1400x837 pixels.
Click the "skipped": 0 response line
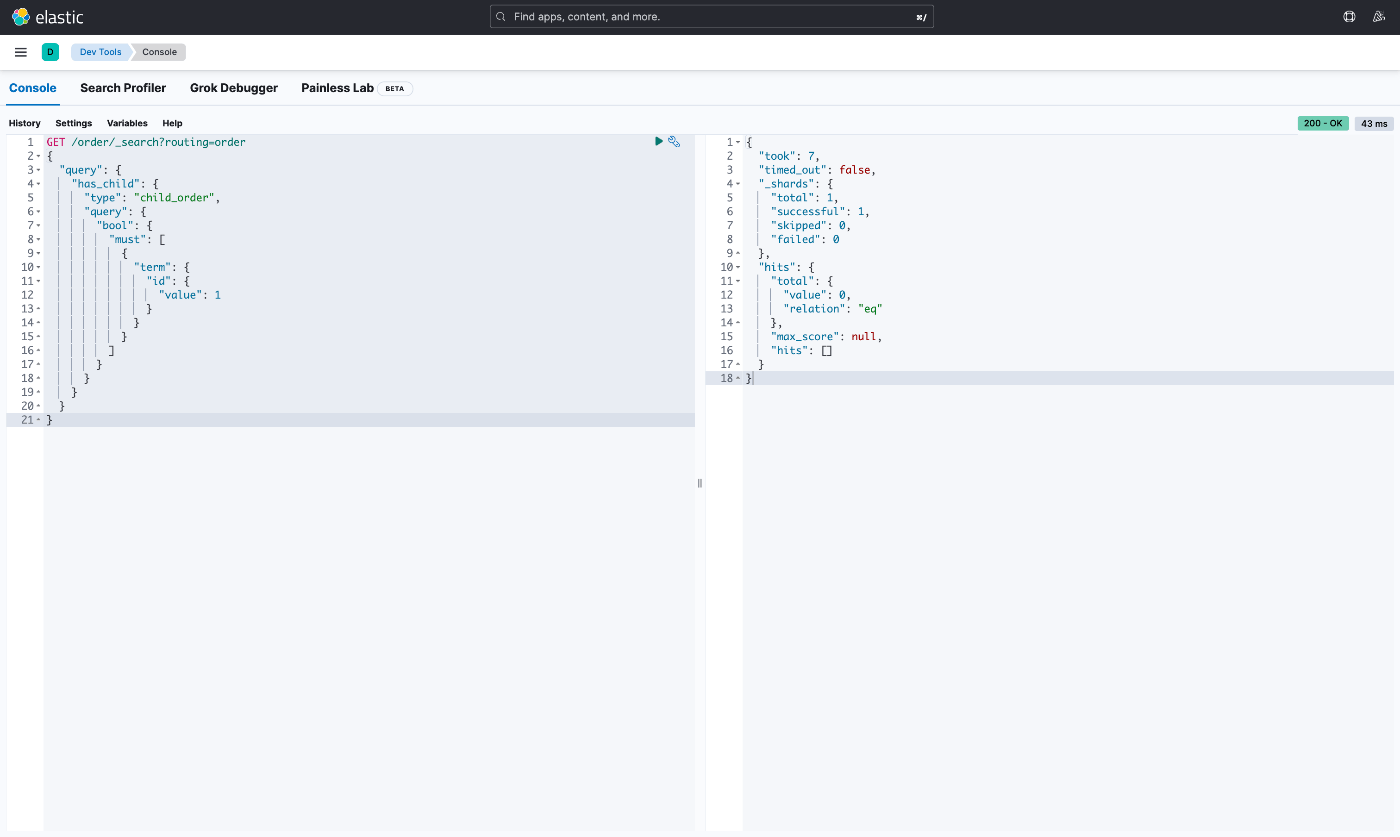click(x=811, y=226)
